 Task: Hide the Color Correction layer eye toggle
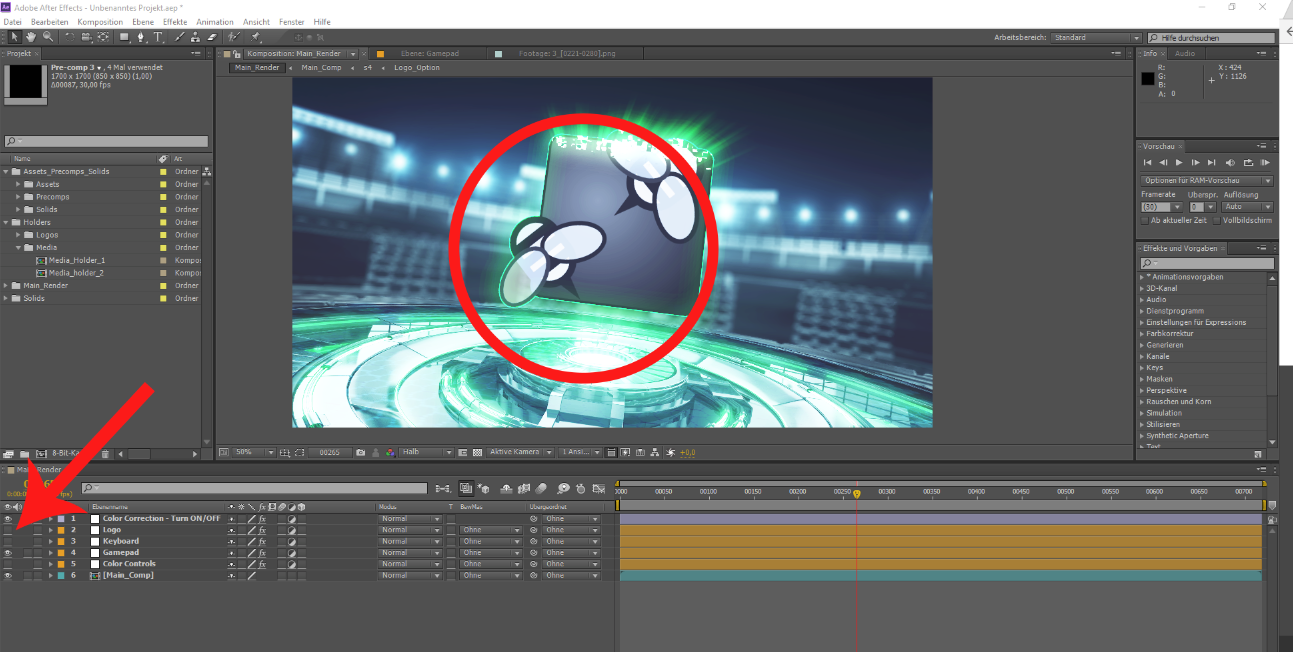point(8,519)
